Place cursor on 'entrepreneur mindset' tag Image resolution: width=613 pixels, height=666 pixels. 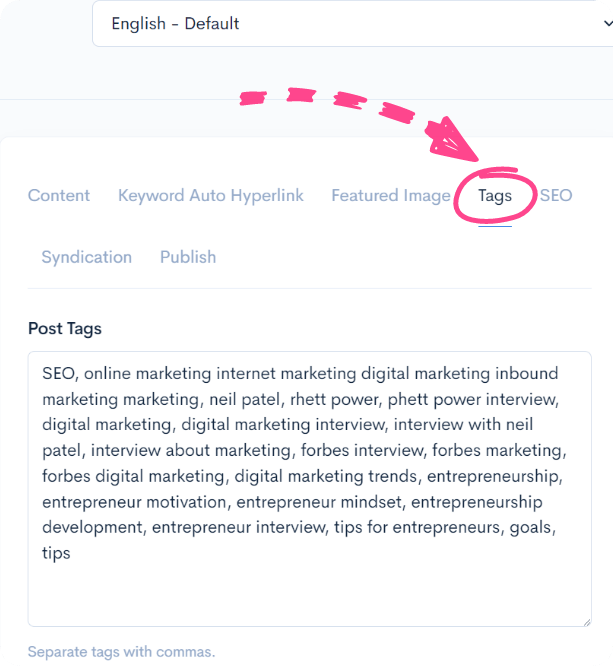[x=320, y=502]
